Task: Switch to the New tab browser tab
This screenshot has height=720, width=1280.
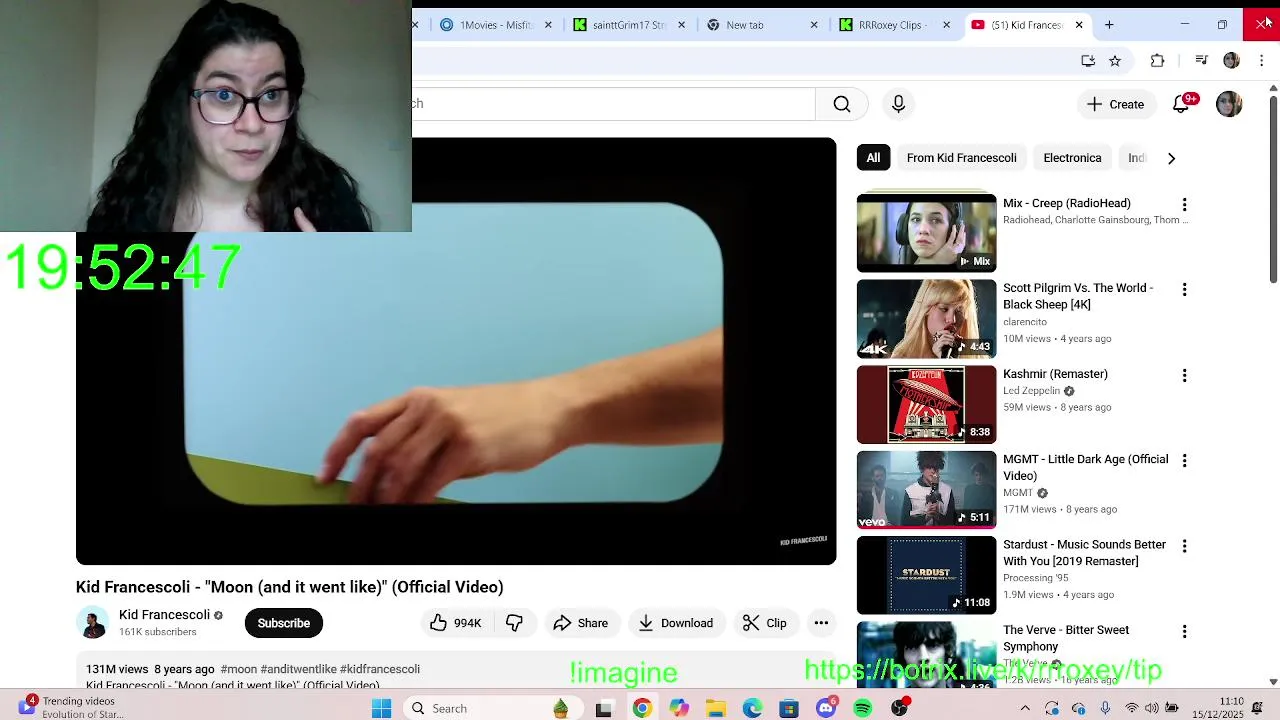Action: coord(760,25)
